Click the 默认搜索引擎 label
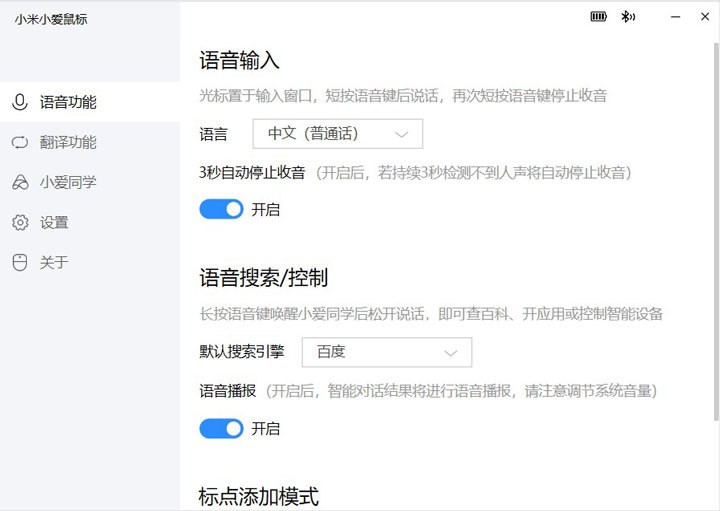This screenshot has height=511, width=720. tap(242, 352)
